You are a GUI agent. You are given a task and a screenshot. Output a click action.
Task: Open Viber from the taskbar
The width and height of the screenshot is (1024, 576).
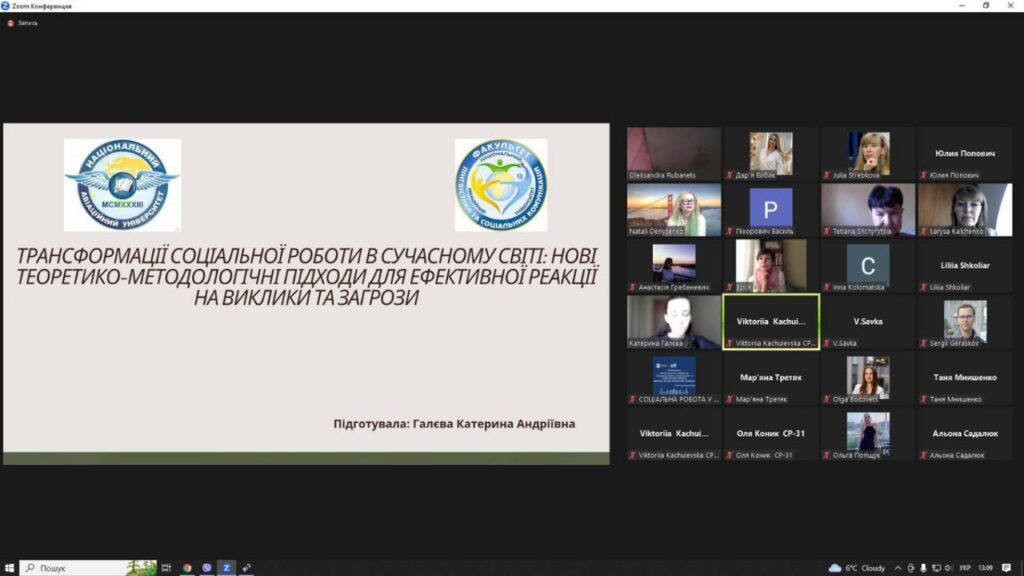(207, 567)
